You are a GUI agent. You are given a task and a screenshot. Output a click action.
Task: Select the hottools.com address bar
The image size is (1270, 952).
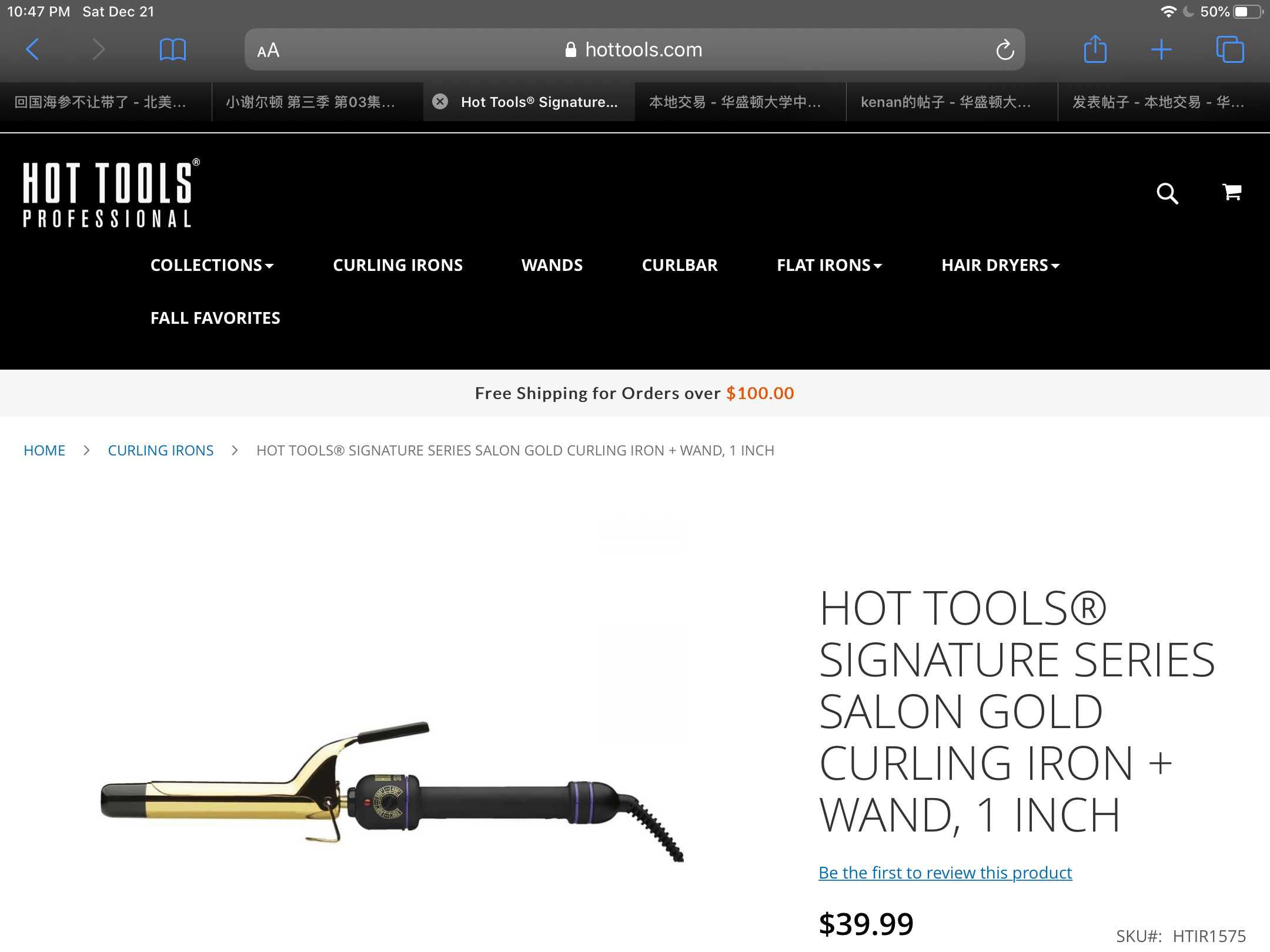(635, 49)
